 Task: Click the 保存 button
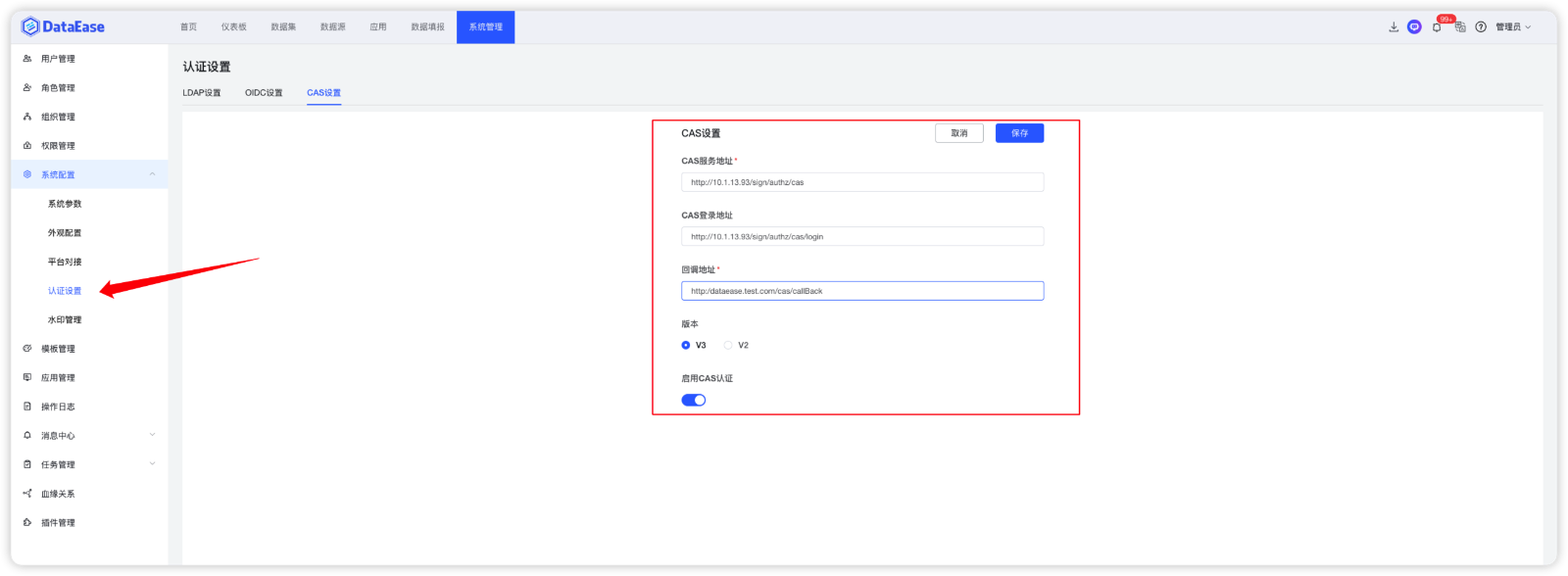tap(1020, 133)
